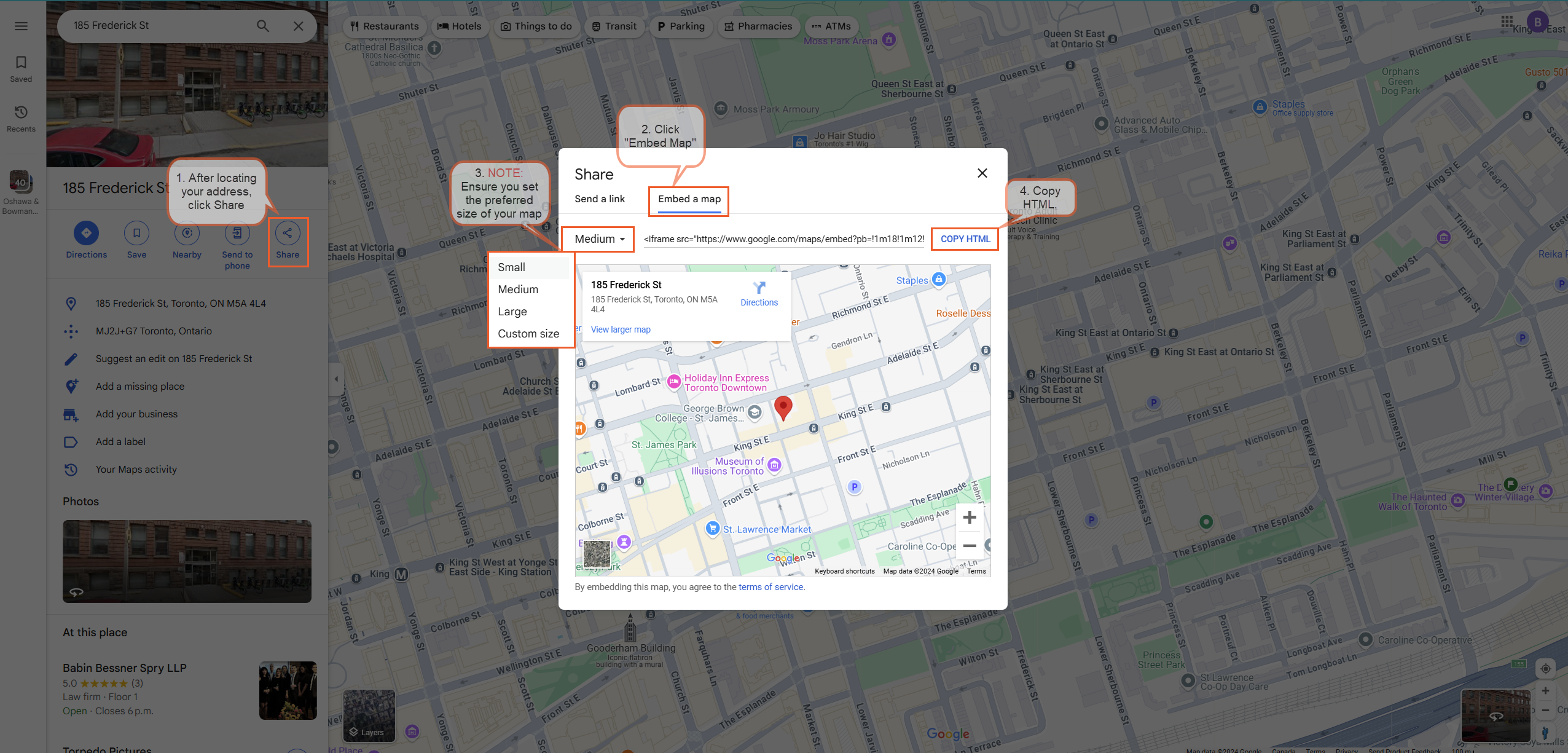1568x753 pixels.
Task: Click the St. Lawrence Market marker in preview
Action: point(712,528)
